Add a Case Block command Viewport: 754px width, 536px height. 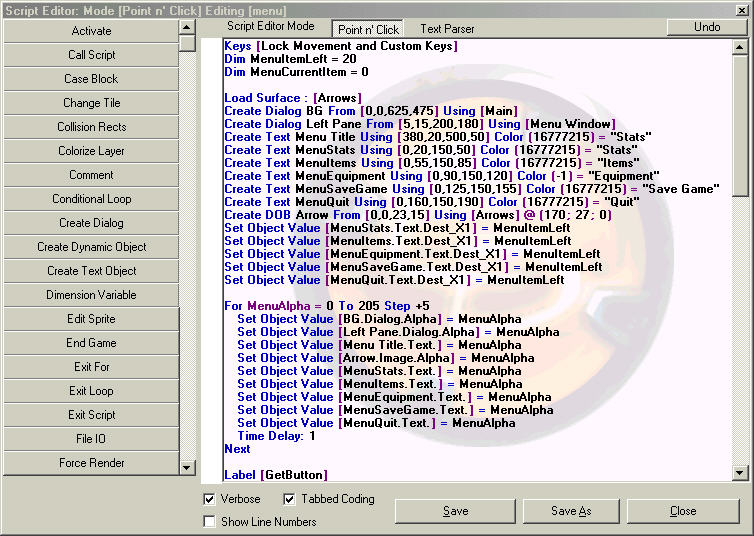(x=91, y=79)
